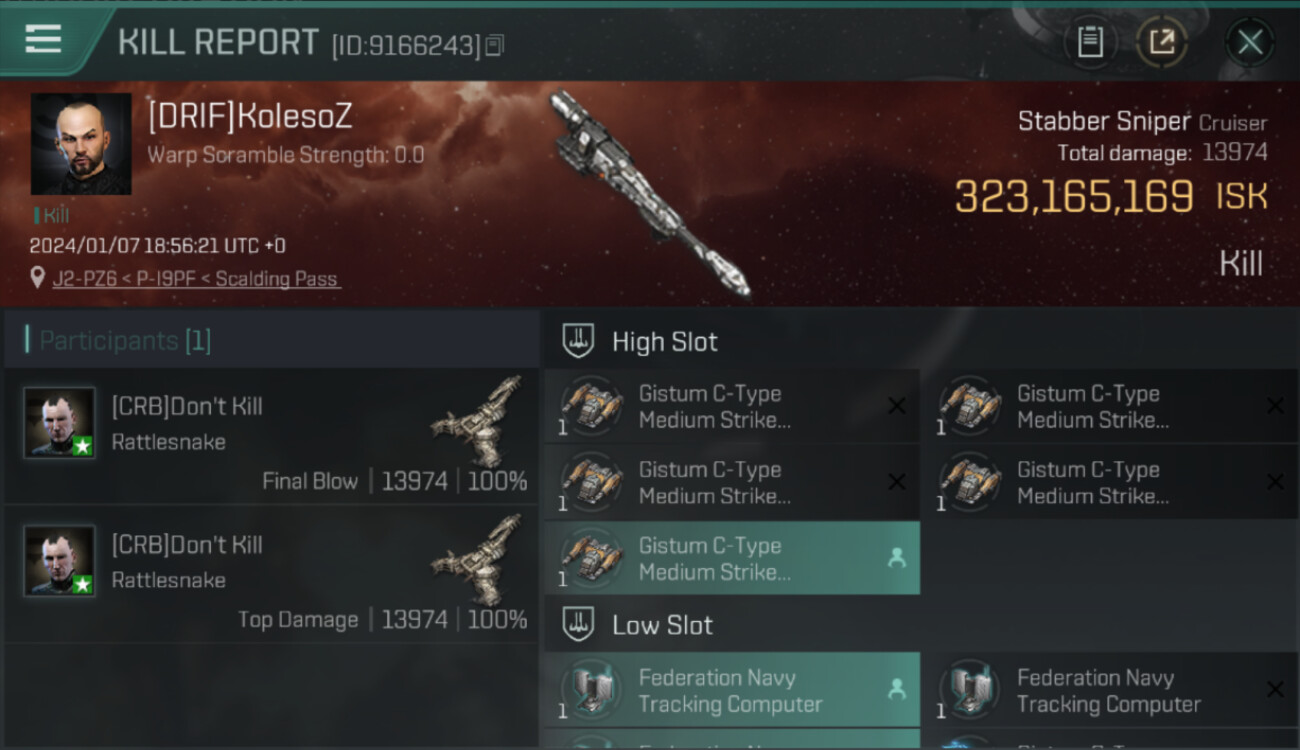The image size is (1300, 750).
Task: Copy the kill report ID
Action: click(x=495, y=45)
